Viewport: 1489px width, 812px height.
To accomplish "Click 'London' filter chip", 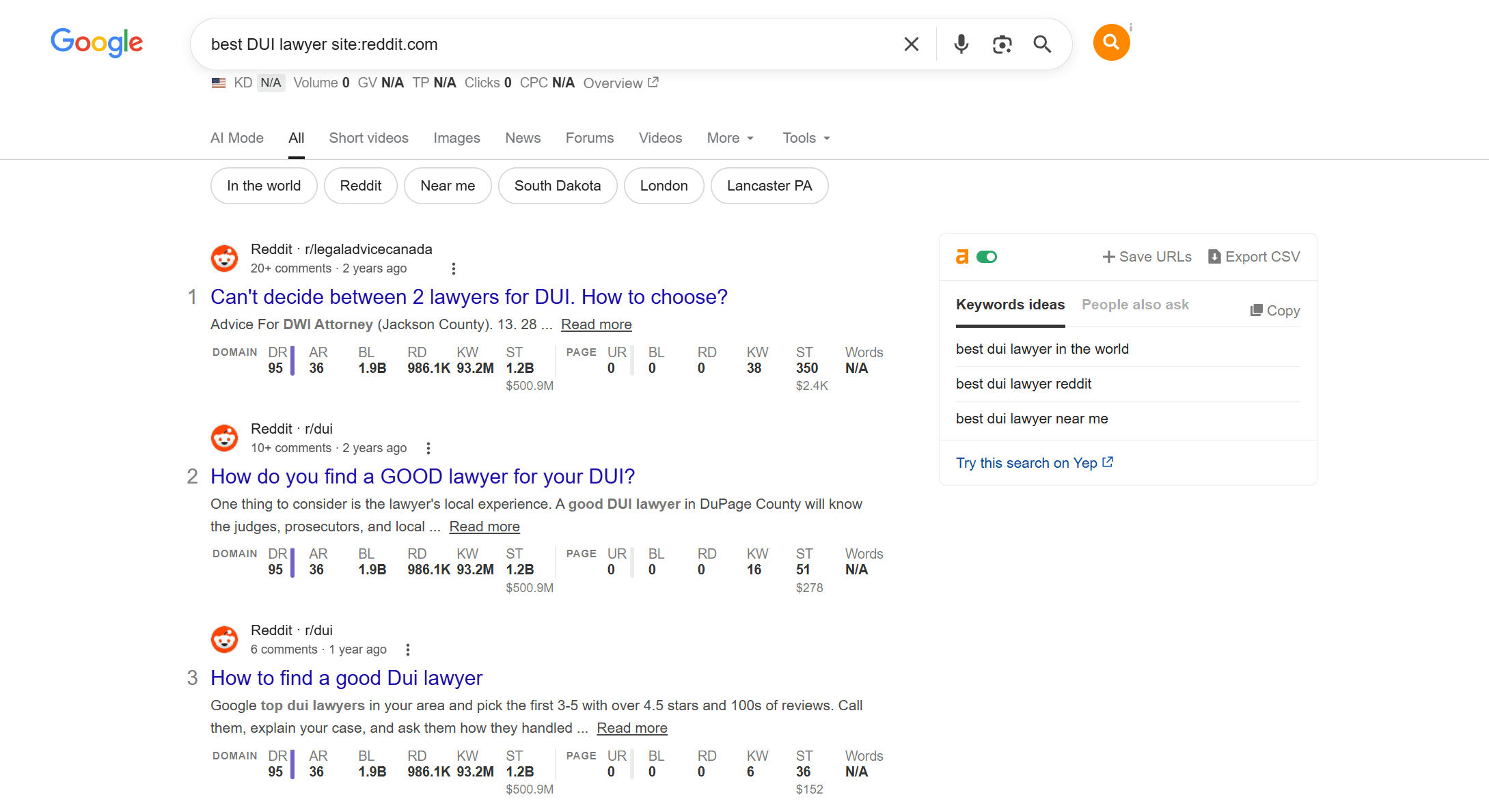I will pyautogui.click(x=664, y=186).
